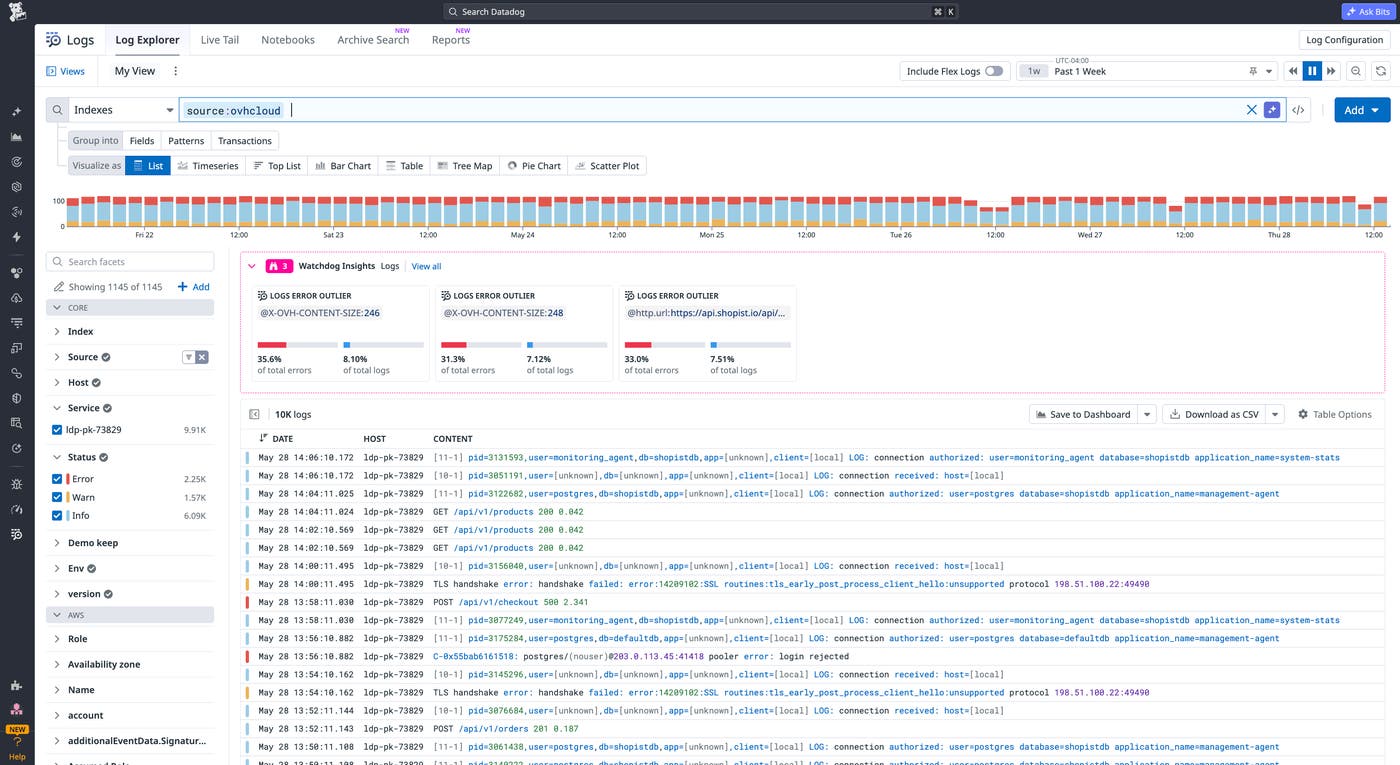Image resolution: width=1400 pixels, height=765 pixels.
Task: Uncheck the Error status checkbox
Action: 57,479
